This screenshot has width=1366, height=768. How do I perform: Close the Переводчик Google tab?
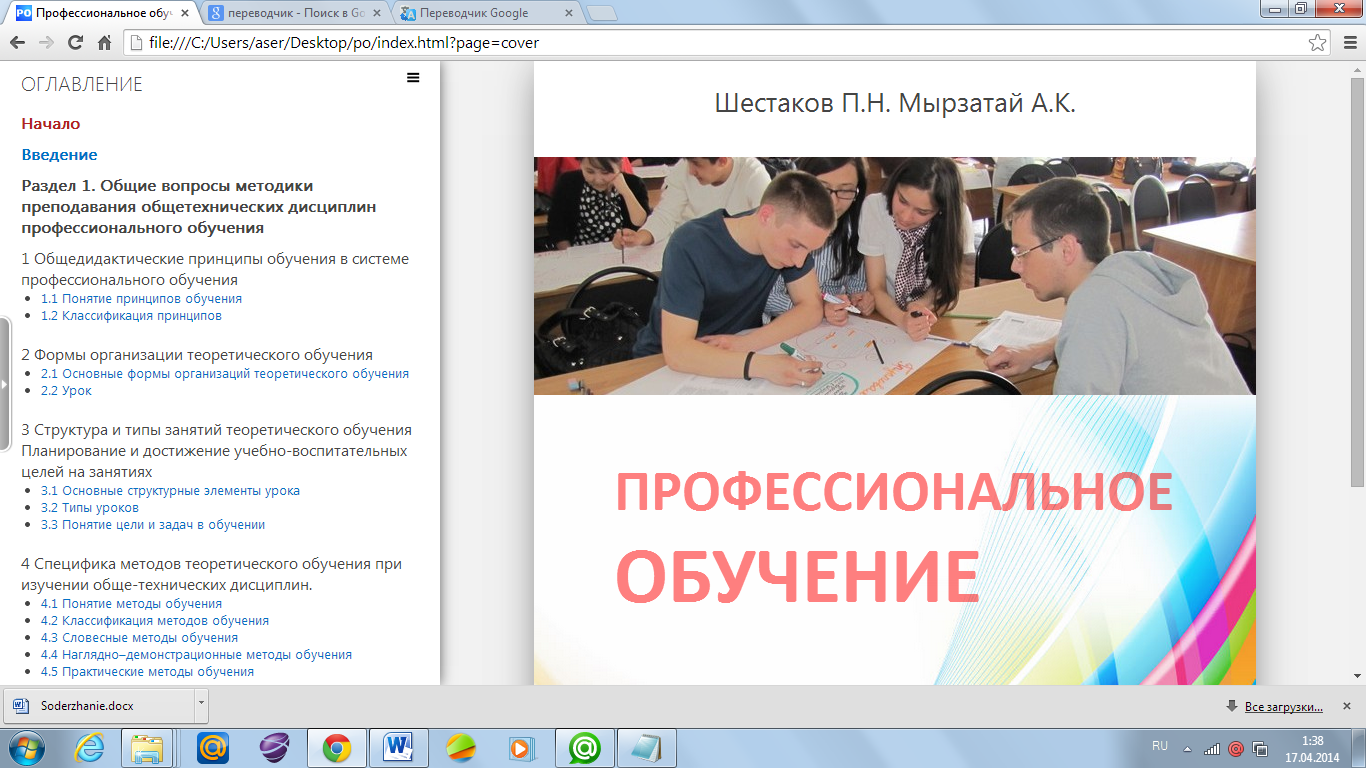point(569,13)
